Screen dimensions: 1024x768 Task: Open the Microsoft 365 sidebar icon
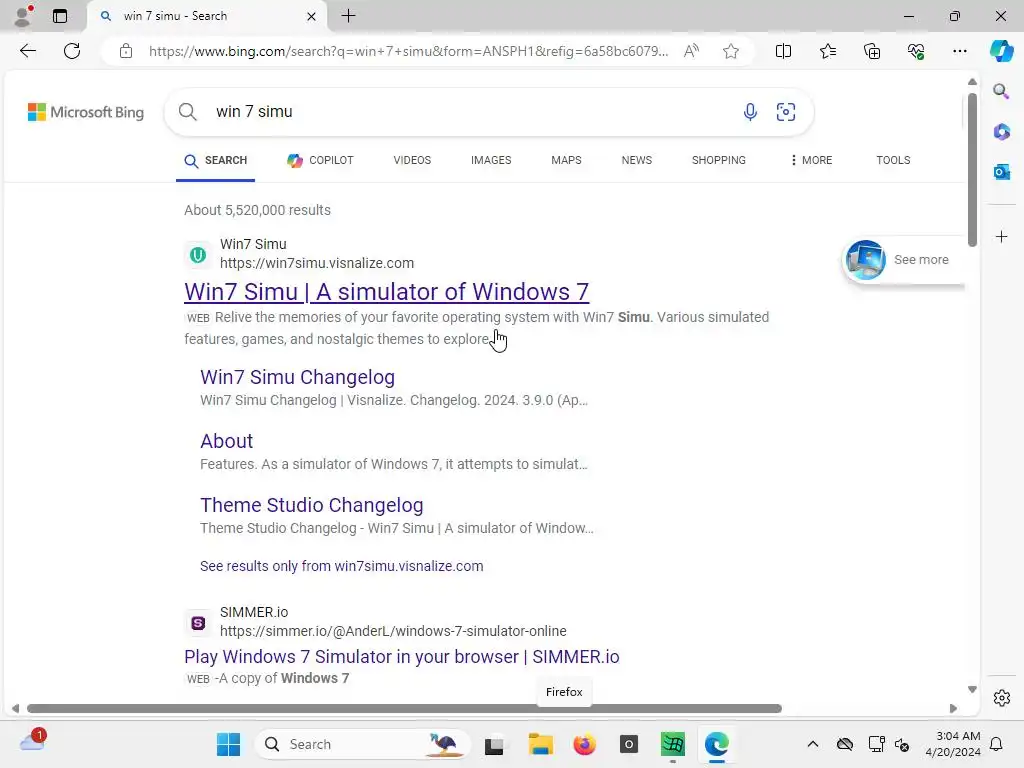(x=1001, y=131)
